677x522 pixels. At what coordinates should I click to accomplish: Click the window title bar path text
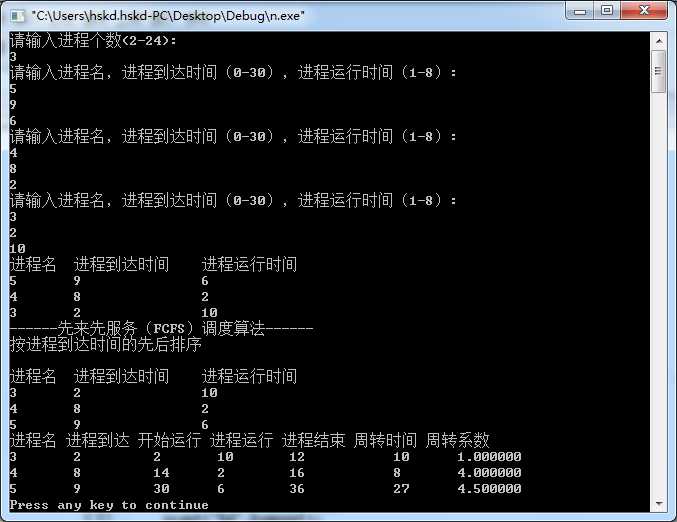[x=168, y=16]
